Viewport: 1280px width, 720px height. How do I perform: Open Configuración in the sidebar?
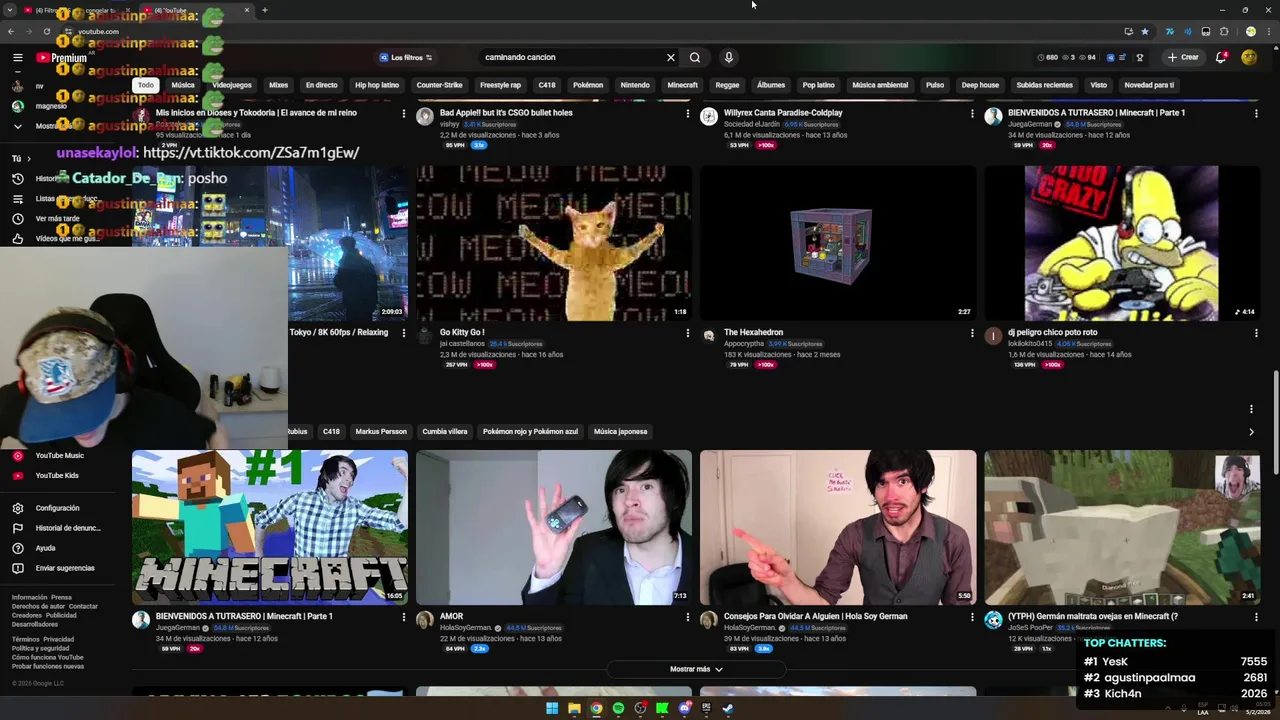[56, 508]
